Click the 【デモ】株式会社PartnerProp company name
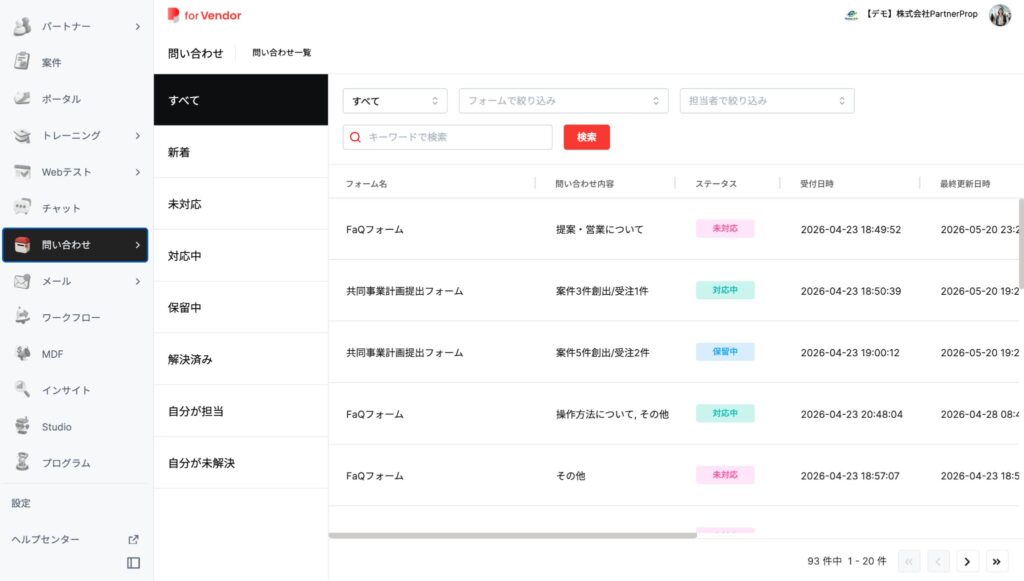The image size is (1024, 581). pyautogui.click(x=921, y=14)
